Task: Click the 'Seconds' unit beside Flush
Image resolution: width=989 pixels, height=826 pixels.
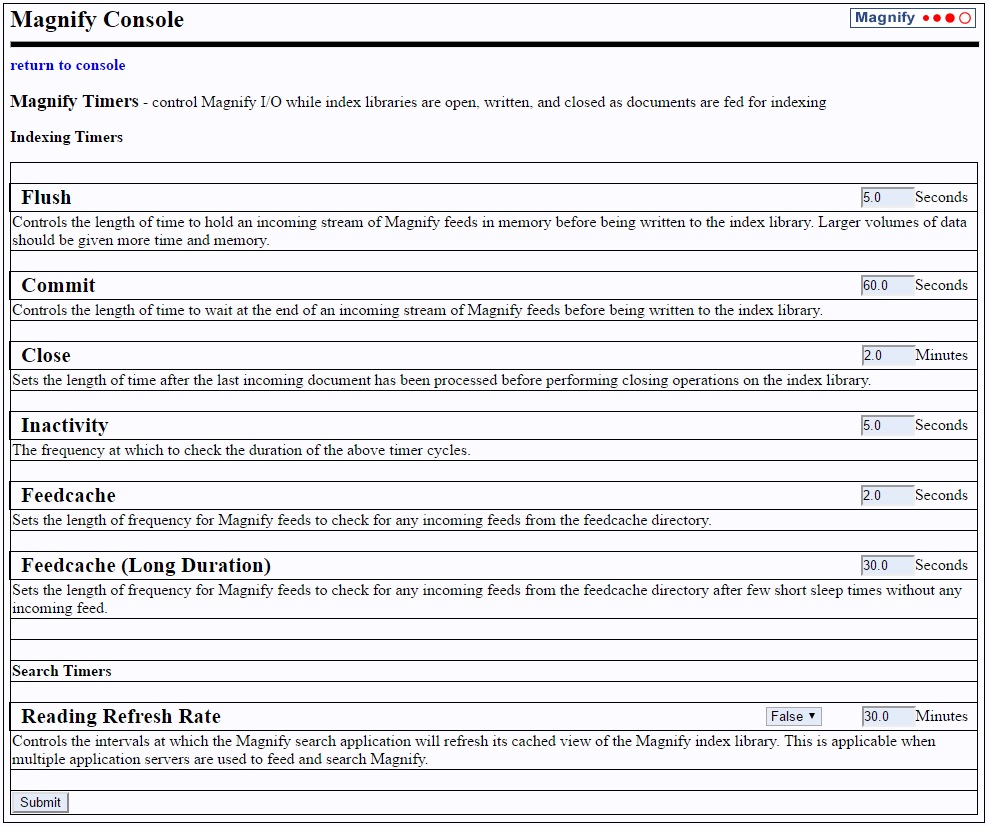Action: (941, 197)
